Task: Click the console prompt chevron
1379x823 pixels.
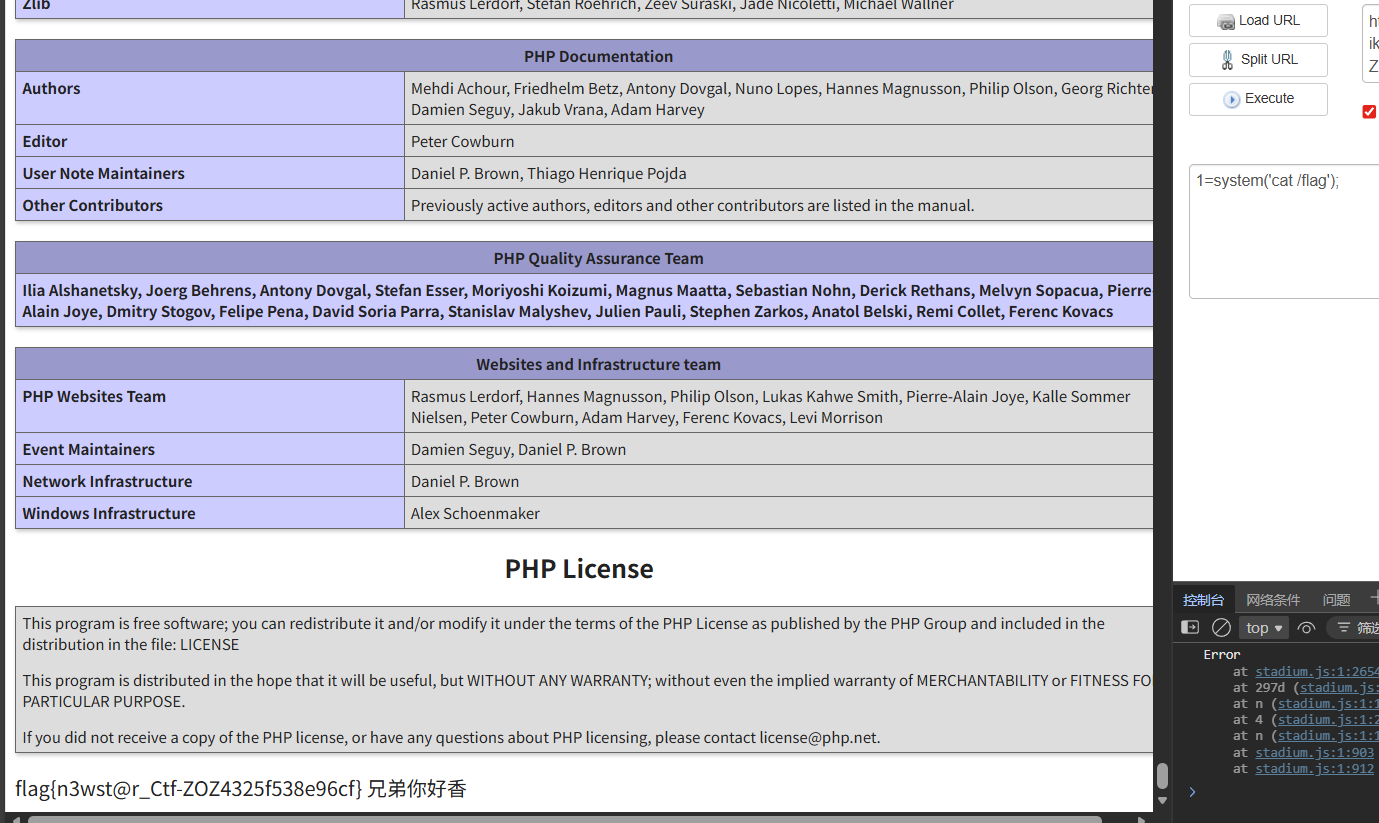Action: (1192, 792)
